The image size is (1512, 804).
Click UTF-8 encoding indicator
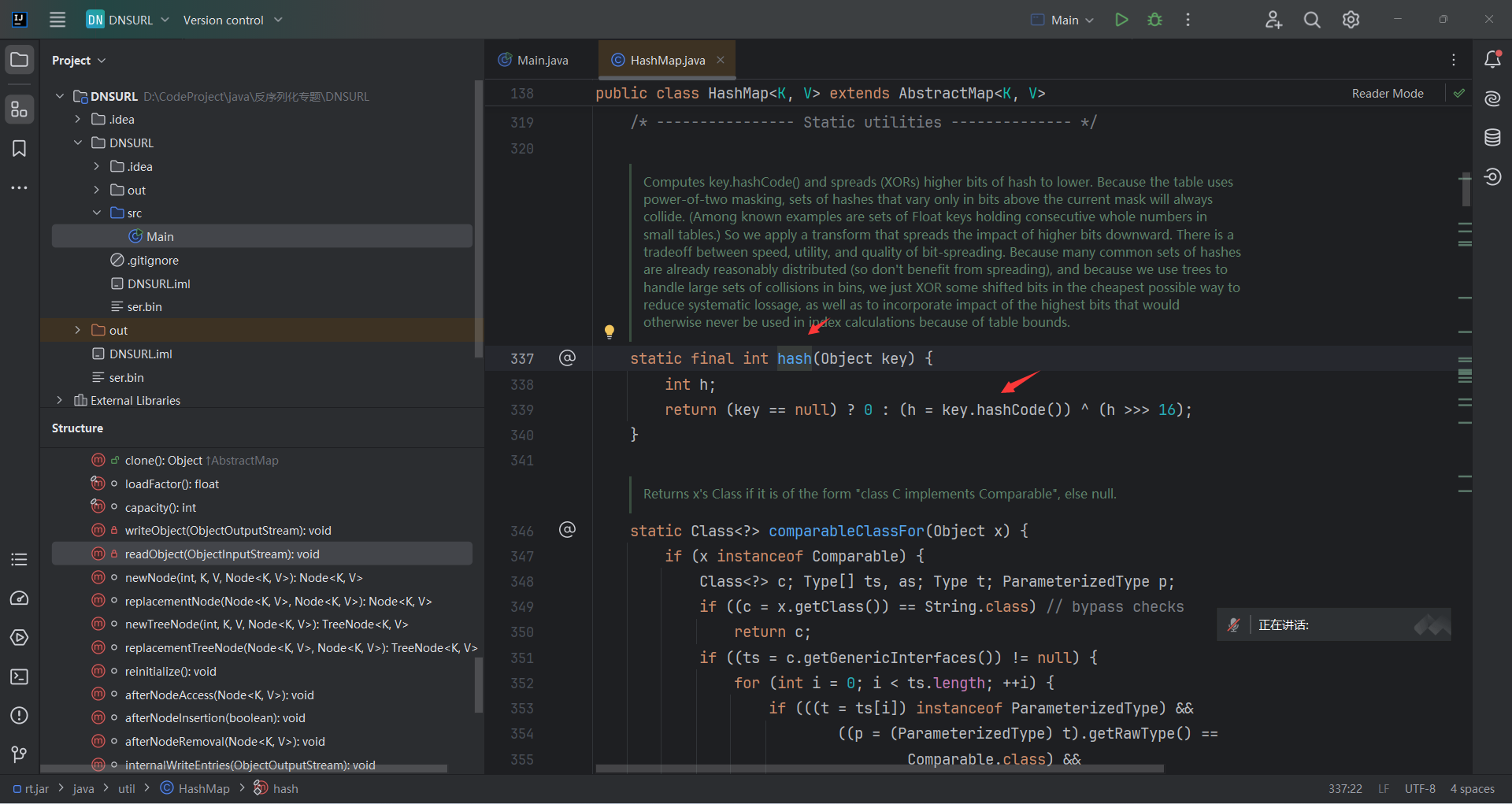click(1420, 789)
